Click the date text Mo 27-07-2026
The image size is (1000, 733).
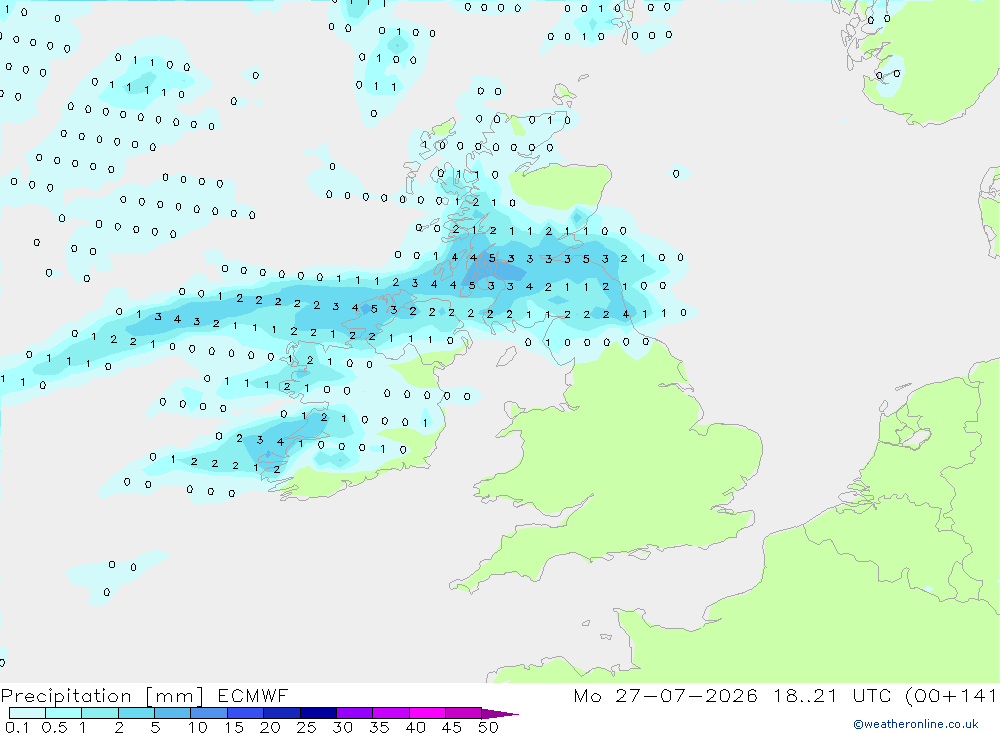[665, 695]
